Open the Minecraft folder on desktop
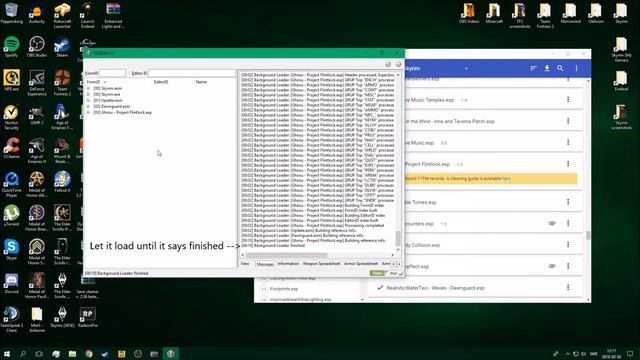The height and width of the screenshot is (360, 640). pos(494,13)
